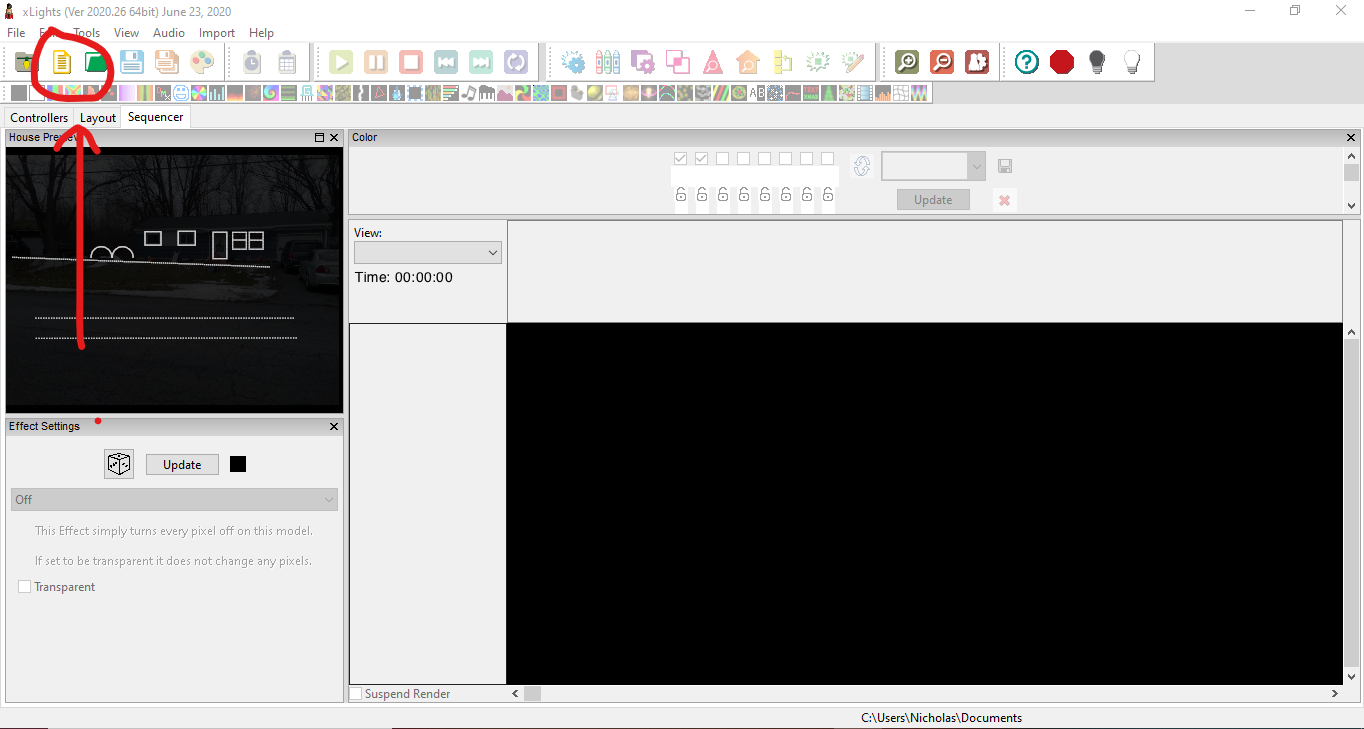Click the dice randomize effect button
The height and width of the screenshot is (729, 1364).
[119, 464]
